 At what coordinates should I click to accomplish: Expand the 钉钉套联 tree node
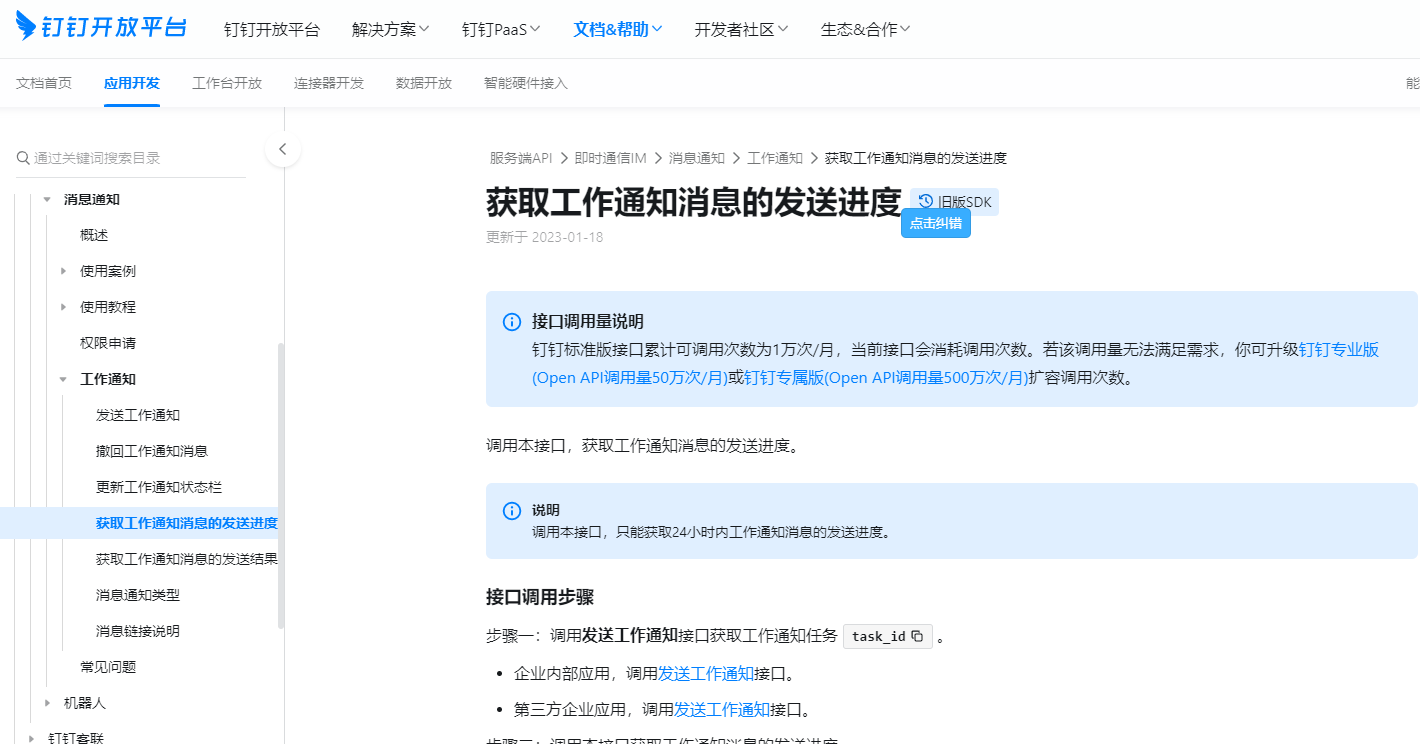click(x=31, y=738)
